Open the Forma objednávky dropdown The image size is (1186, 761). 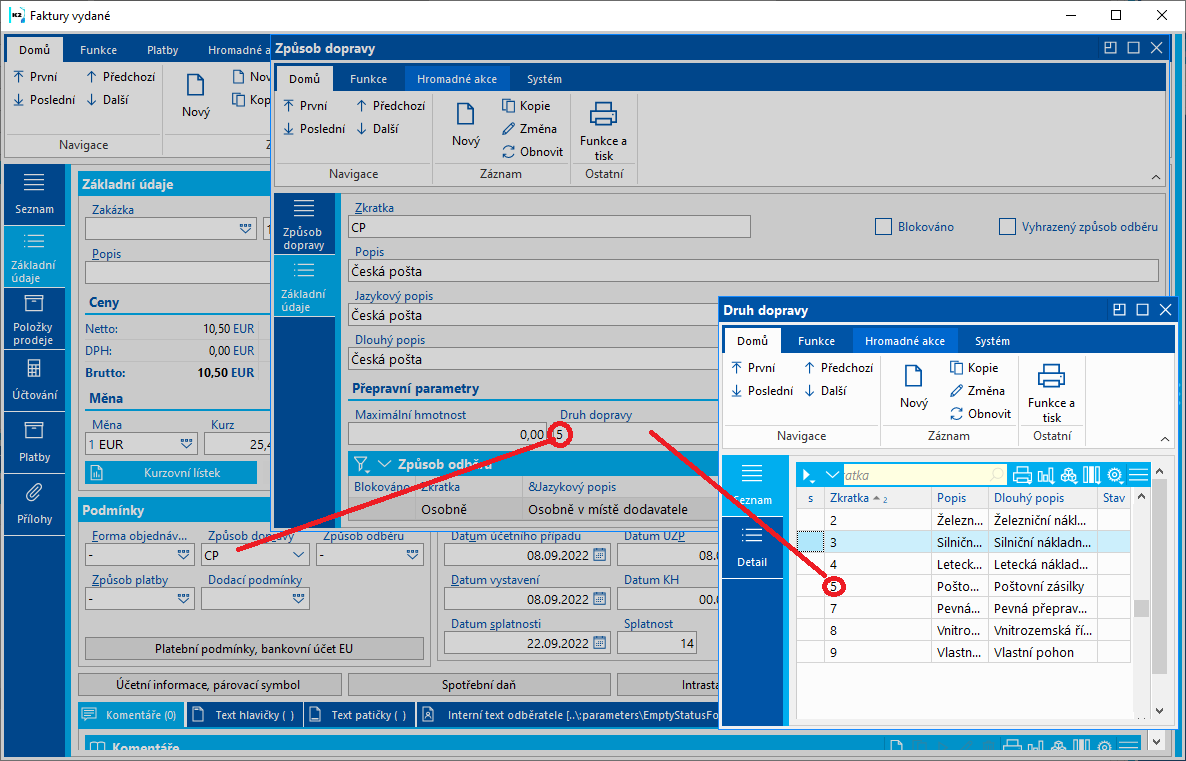(184, 554)
